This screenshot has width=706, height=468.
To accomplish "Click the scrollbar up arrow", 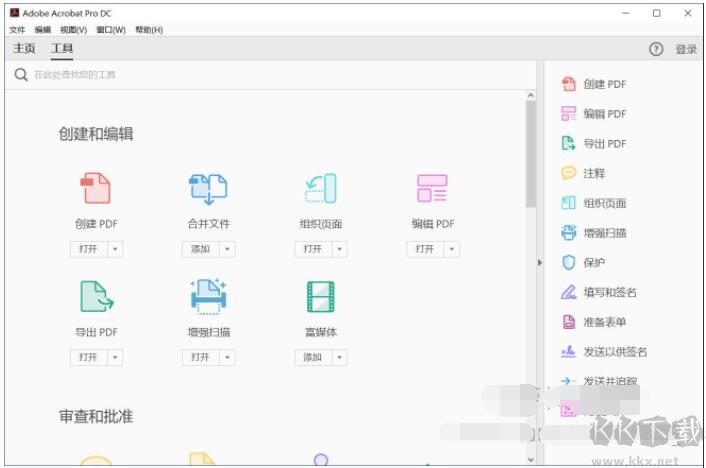I will coord(530,95).
